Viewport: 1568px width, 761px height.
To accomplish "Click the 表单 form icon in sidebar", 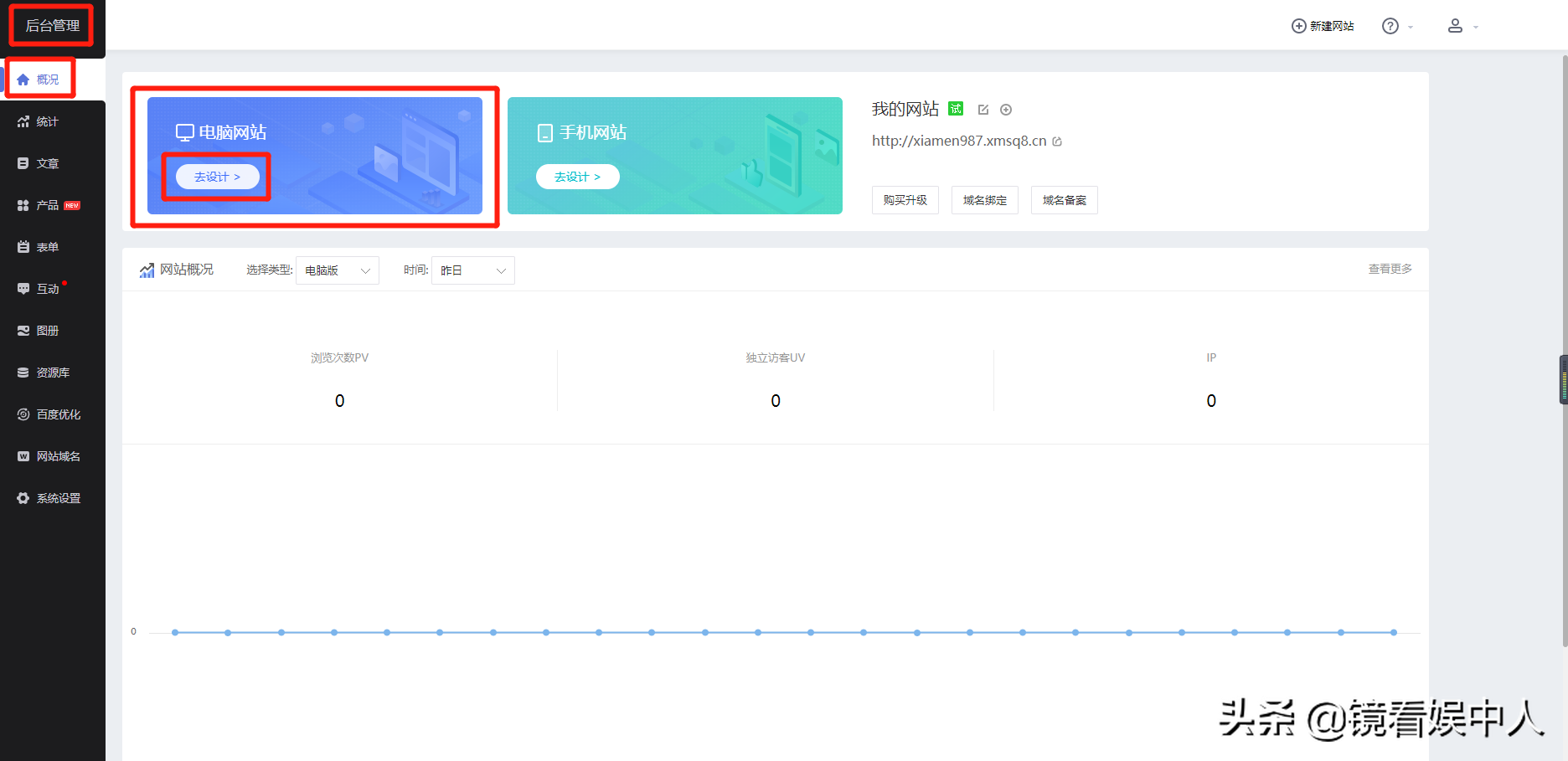I will coord(23,247).
